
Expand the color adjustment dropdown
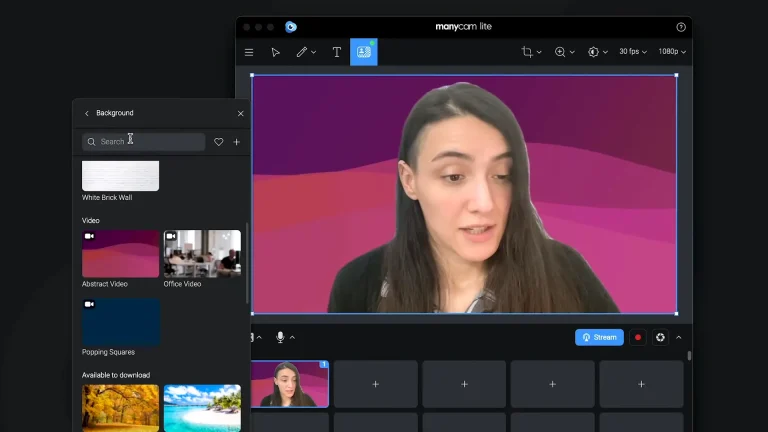605,52
